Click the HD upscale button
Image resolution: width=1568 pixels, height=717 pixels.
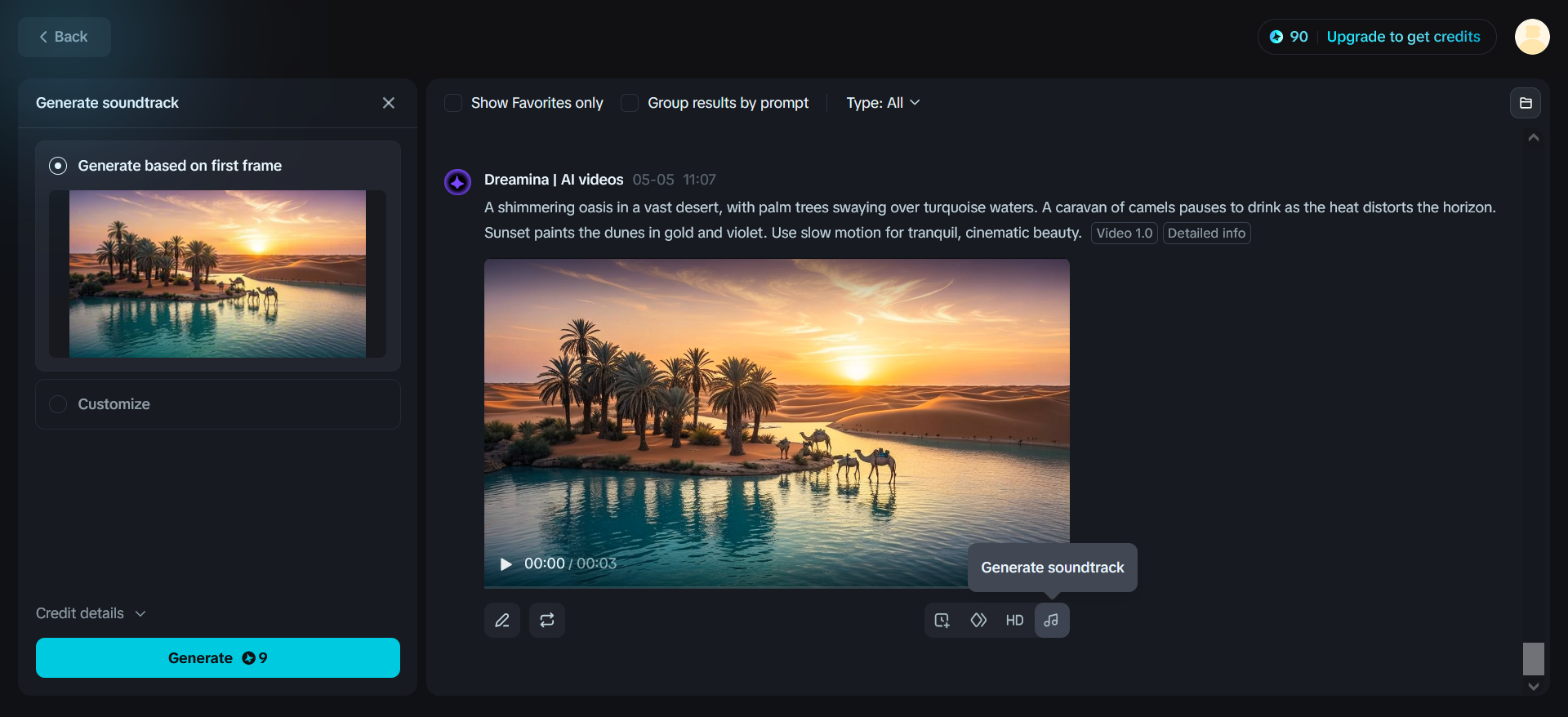1014,621
